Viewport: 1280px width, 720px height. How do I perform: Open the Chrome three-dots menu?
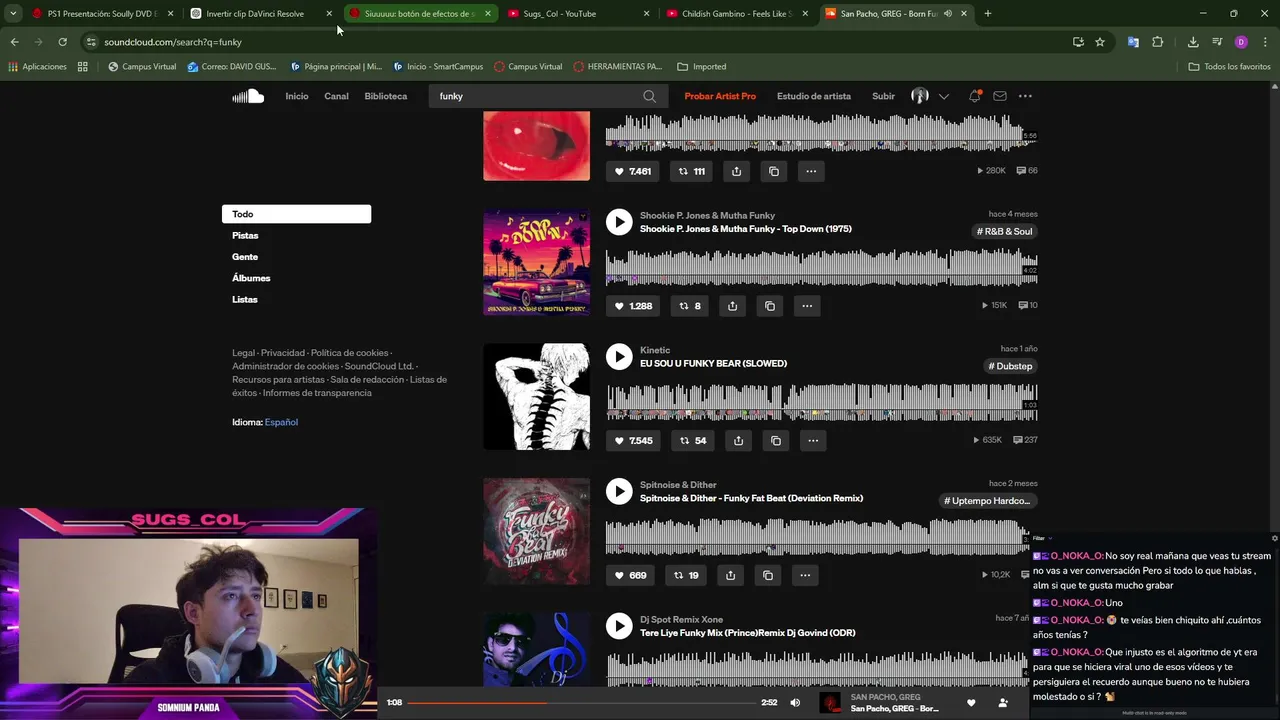pos(1266,42)
